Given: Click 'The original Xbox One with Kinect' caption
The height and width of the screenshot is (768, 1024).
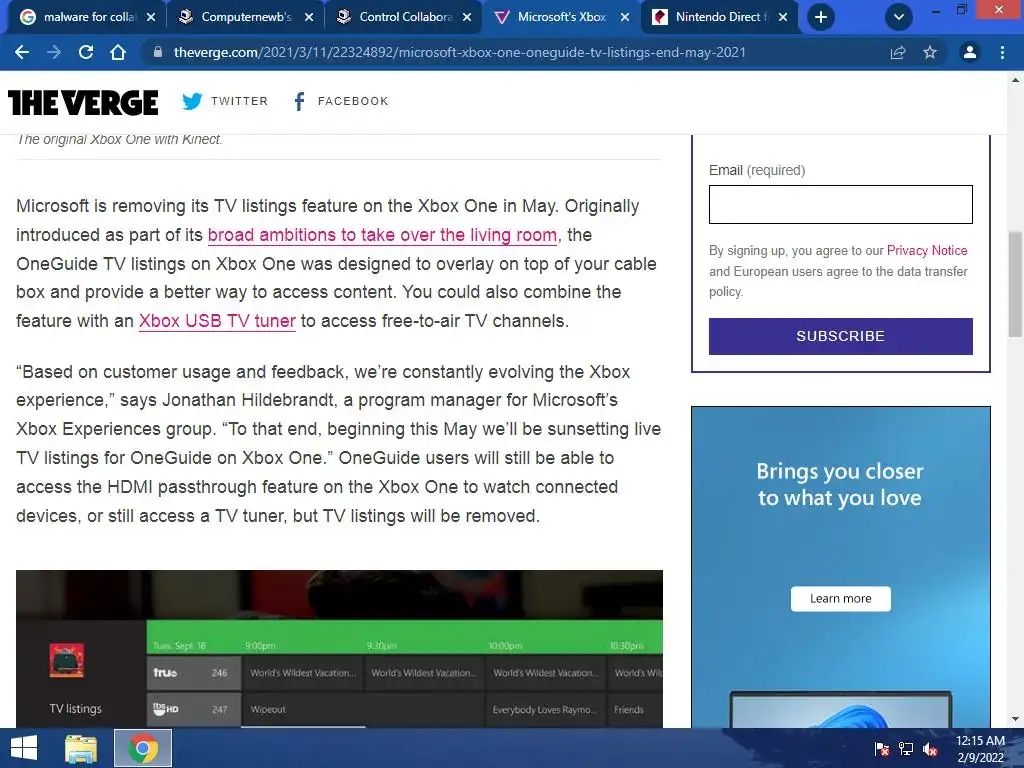Looking at the screenshot, I should pyautogui.click(x=120, y=139).
